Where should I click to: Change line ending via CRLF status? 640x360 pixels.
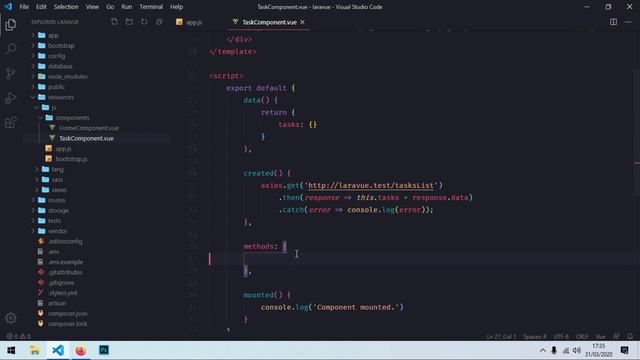[582, 336]
